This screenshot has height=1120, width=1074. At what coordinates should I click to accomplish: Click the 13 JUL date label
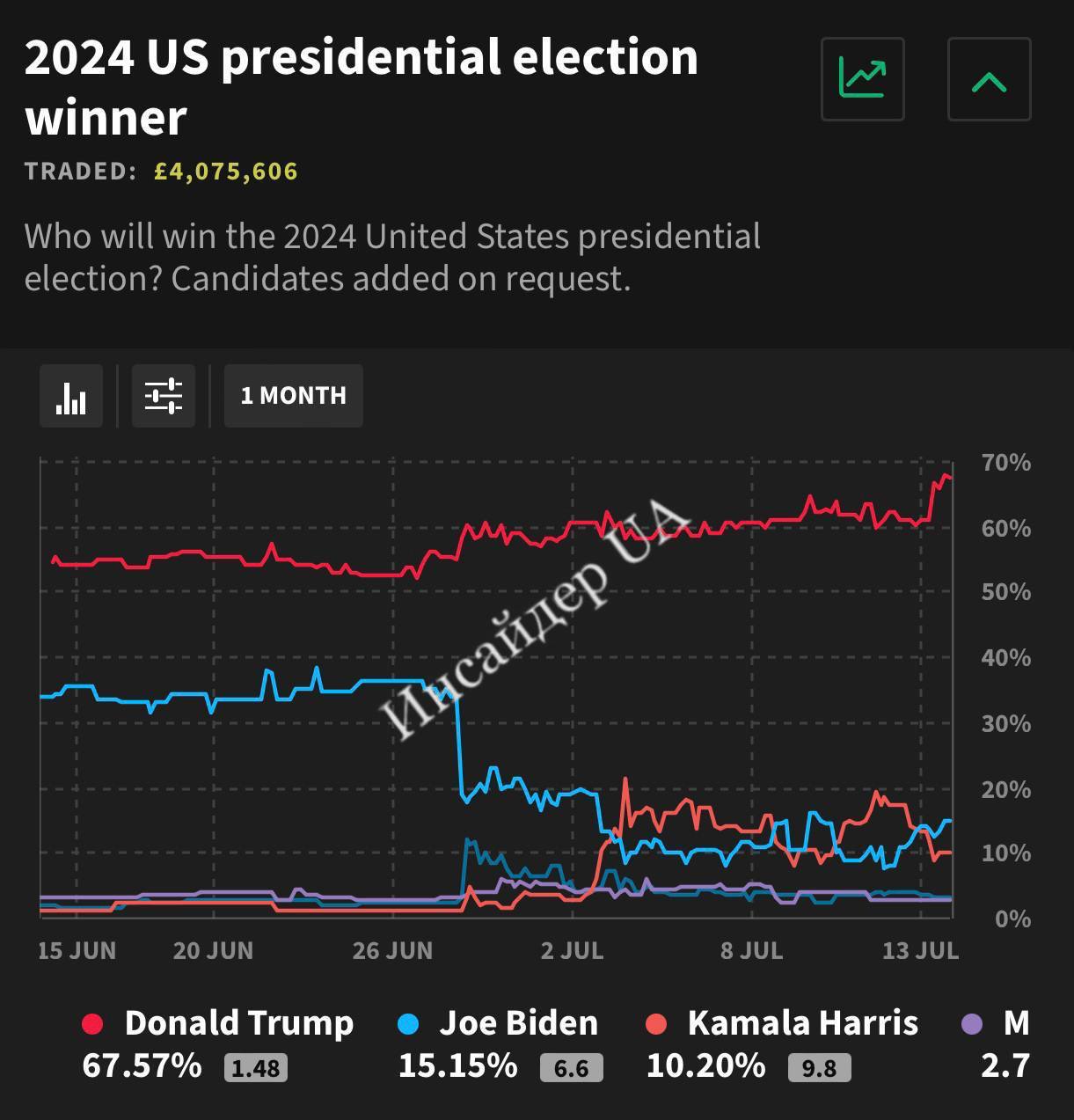pos(920,950)
